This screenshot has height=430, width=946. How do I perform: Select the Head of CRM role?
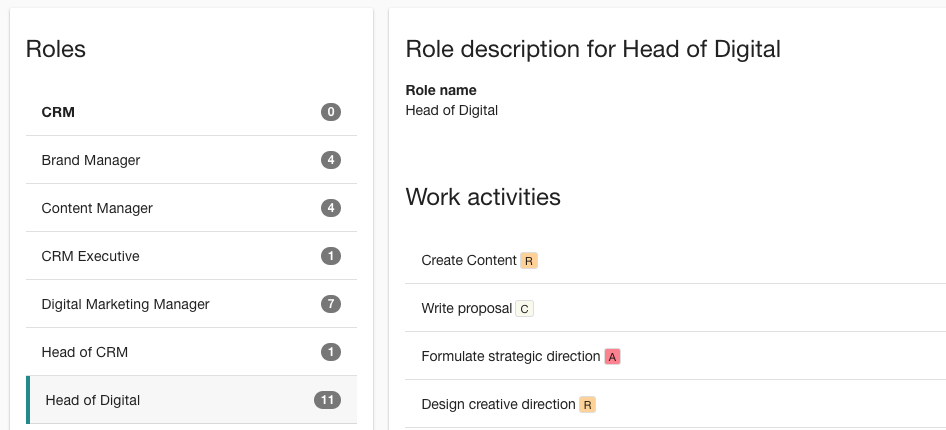[191, 352]
